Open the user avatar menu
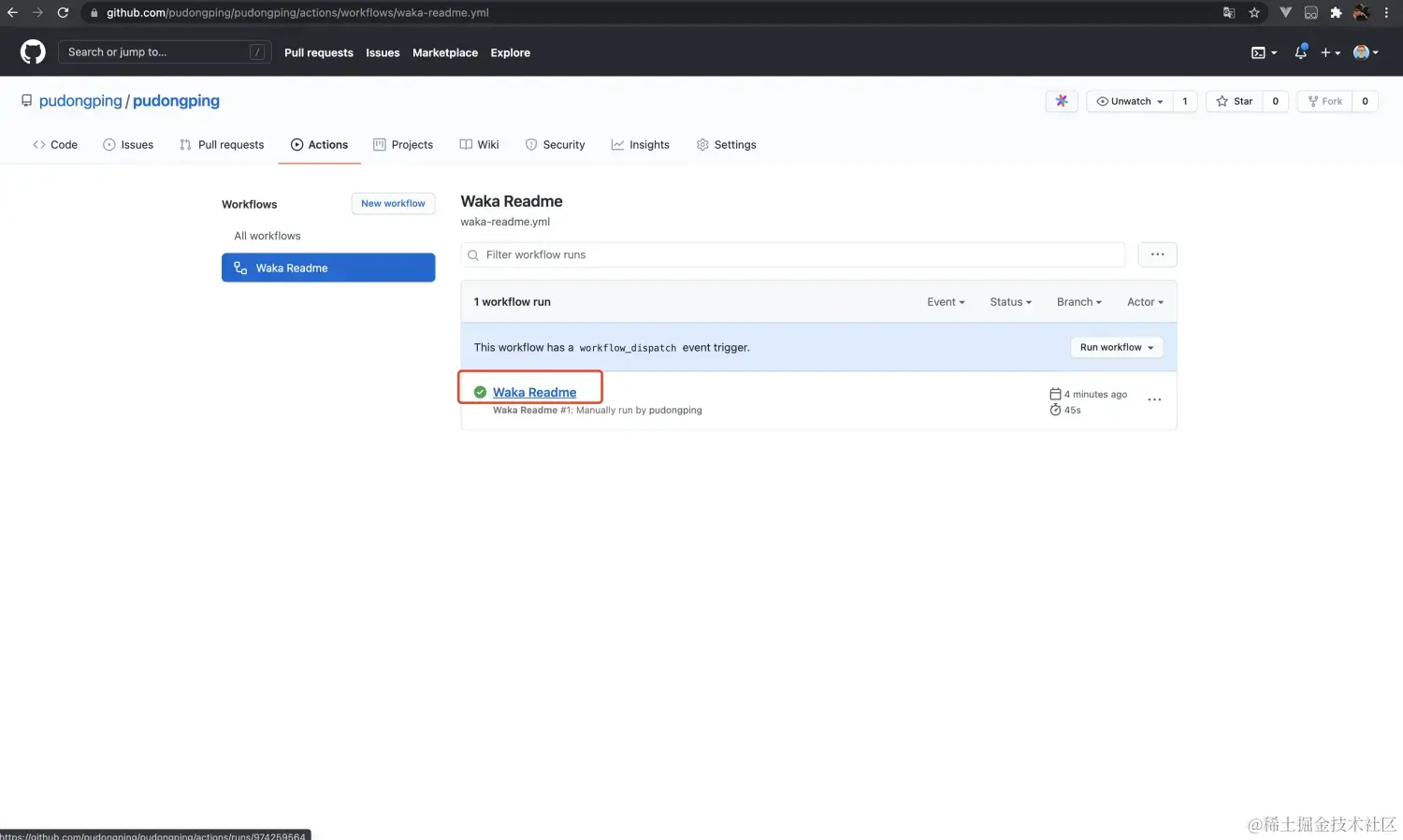The image size is (1403, 840). click(1366, 52)
